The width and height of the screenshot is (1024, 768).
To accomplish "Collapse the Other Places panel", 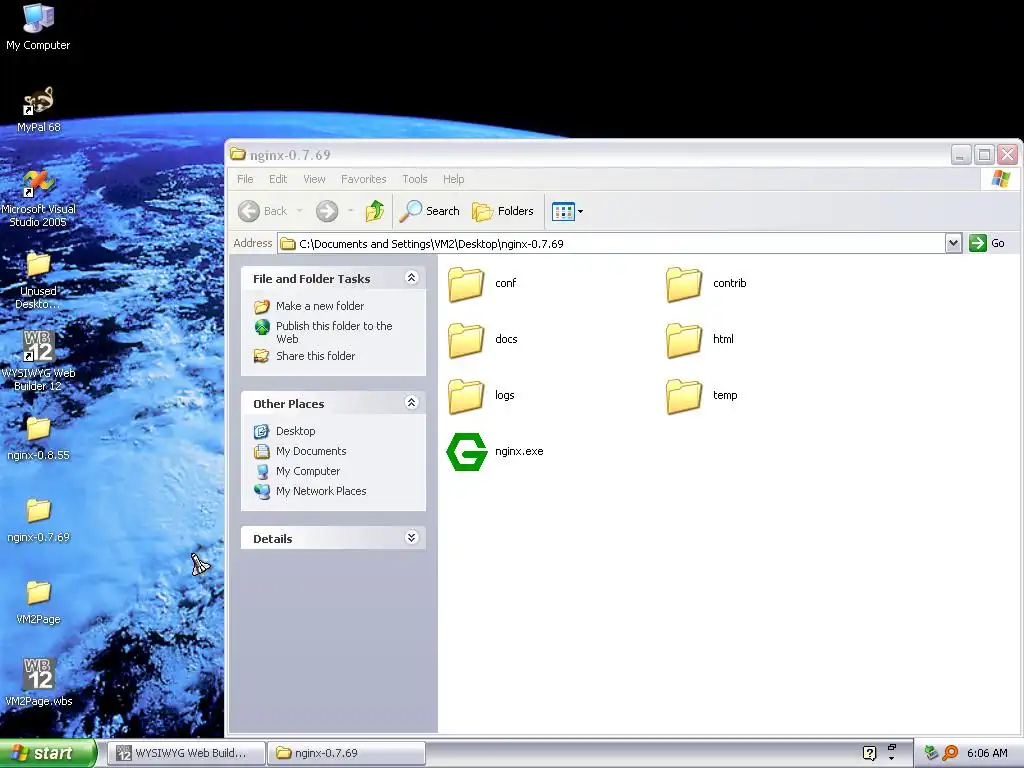I will click(x=411, y=402).
